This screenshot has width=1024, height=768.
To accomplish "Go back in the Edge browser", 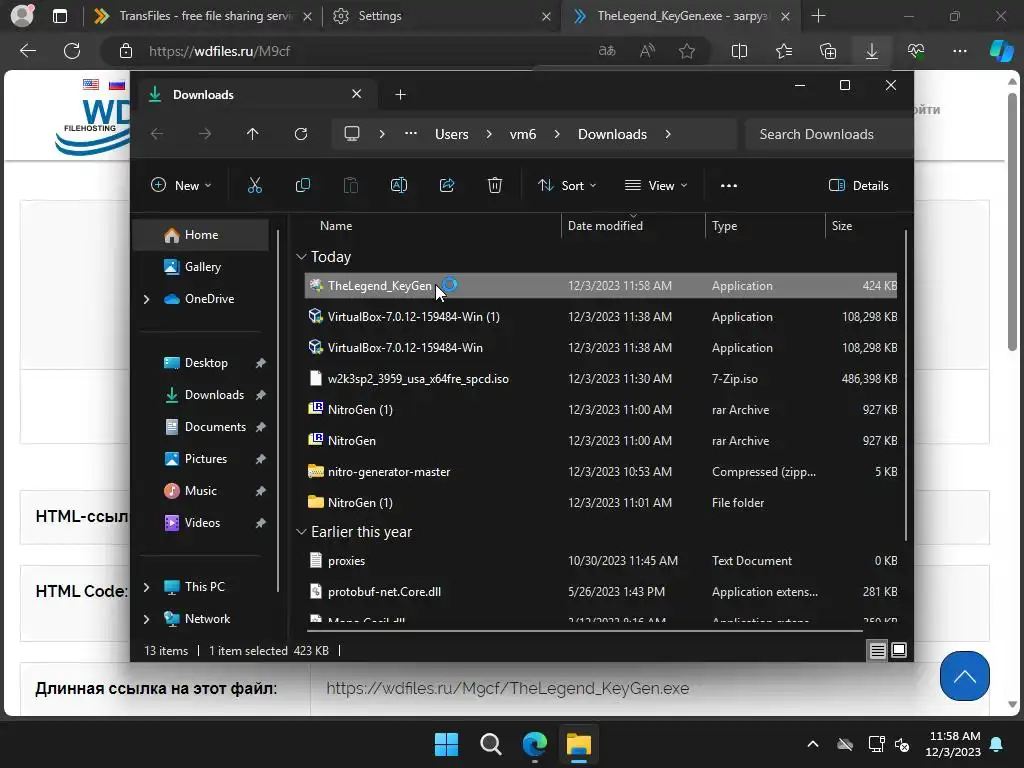I will tap(28, 51).
